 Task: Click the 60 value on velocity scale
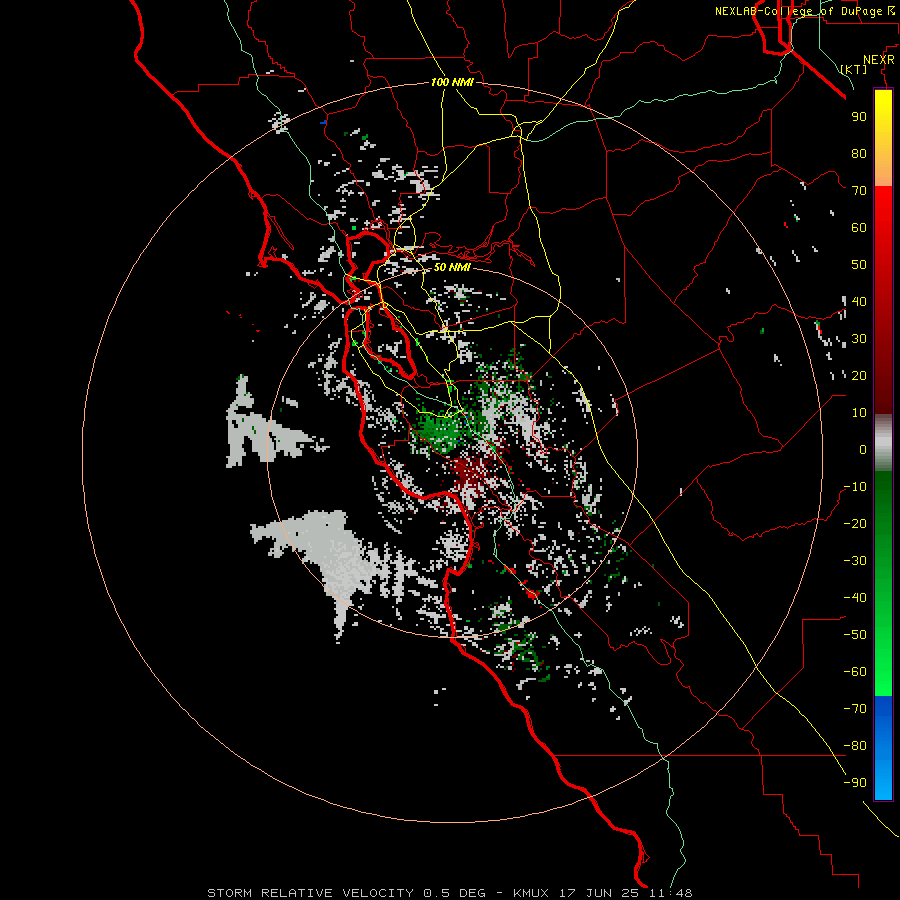[859, 227]
